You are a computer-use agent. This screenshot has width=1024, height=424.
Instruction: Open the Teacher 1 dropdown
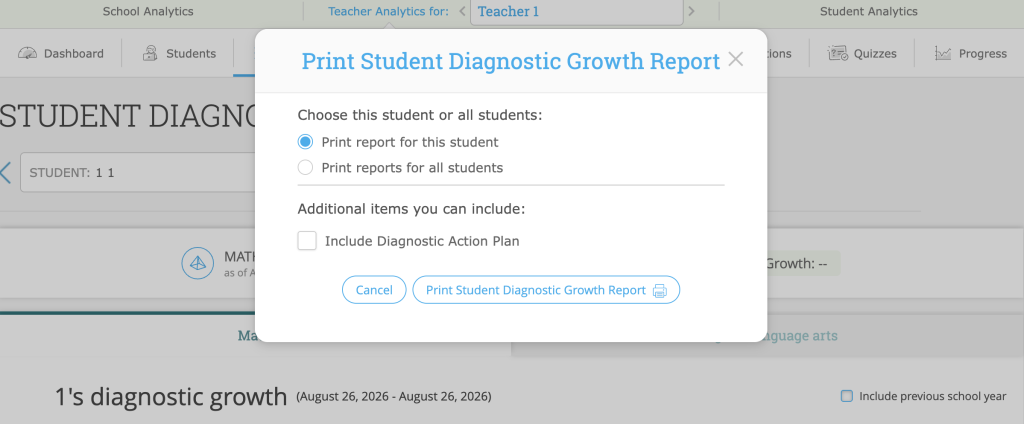click(x=577, y=12)
